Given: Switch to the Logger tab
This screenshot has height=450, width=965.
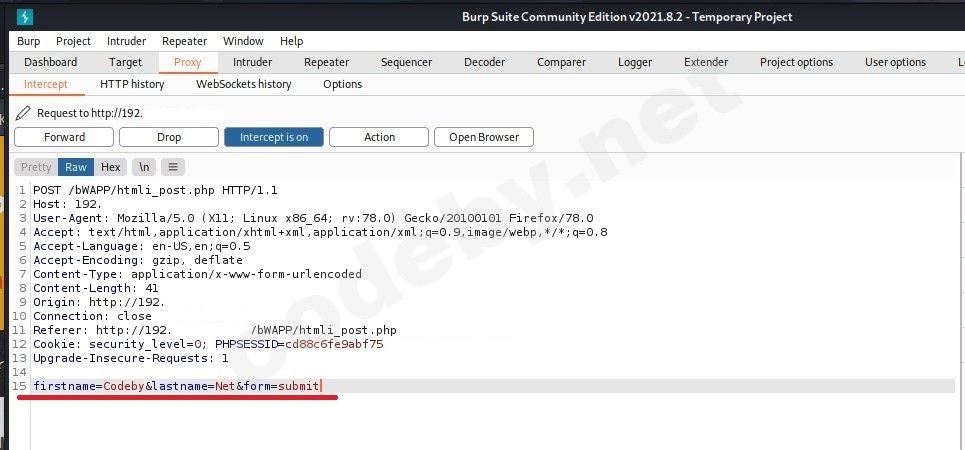Looking at the screenshot, I should point(635,62).
